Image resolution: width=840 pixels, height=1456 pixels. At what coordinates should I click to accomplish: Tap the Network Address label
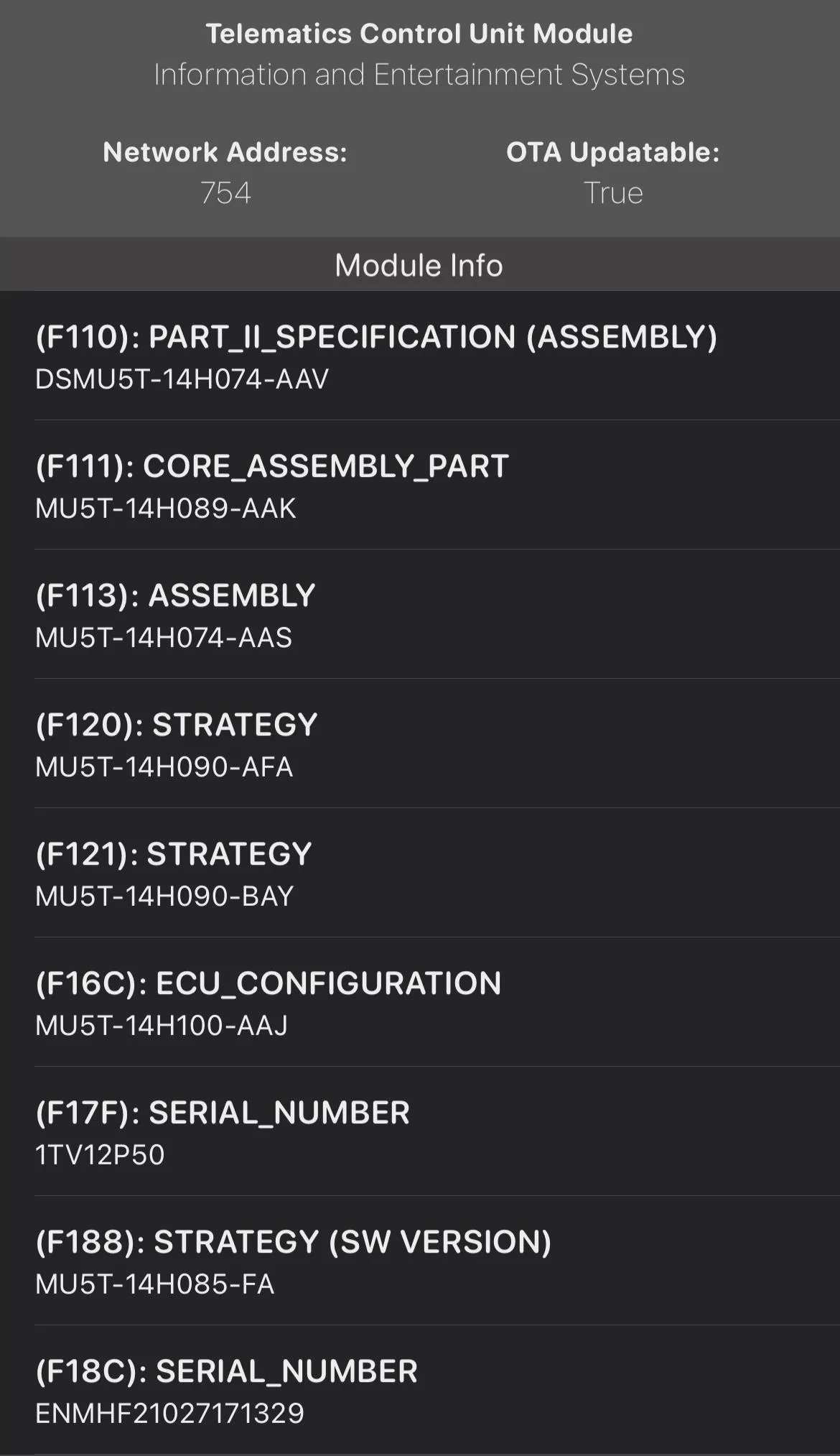pyautogui.click(x=225, y=152)
